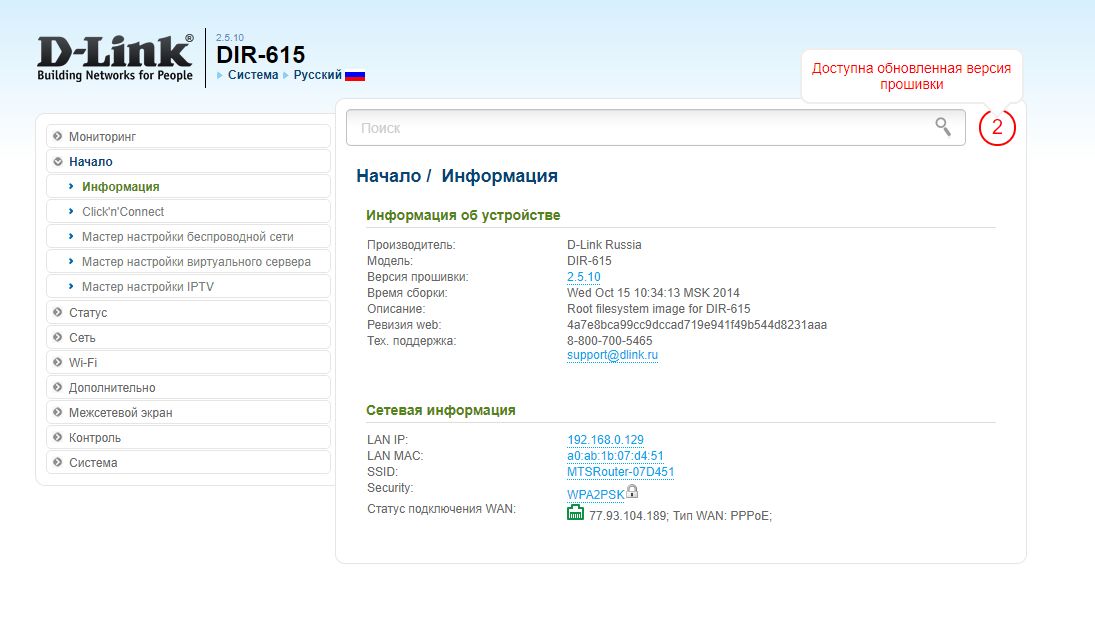The height and width of the screenshot is (630, 1095).
Task: Click the support@dlink.ru email link
Action: click(x=612, y=355)
